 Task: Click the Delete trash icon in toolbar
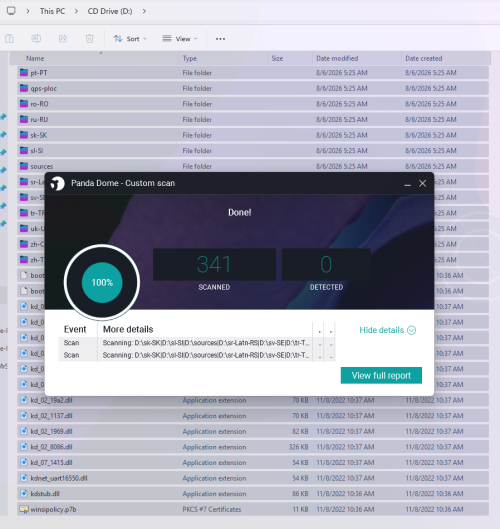[89, 39]
